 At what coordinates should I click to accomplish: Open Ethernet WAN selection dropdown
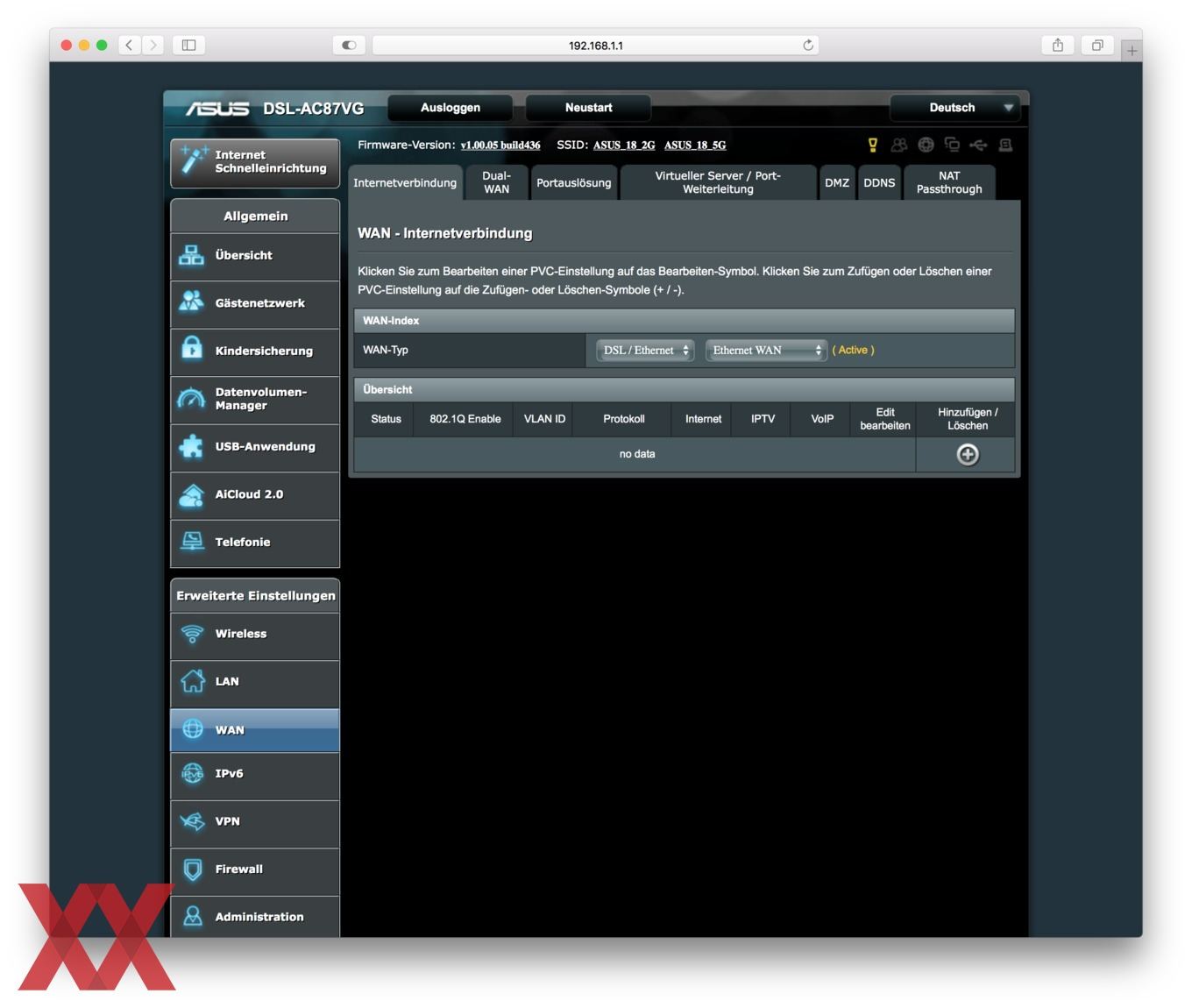(x=766, y=351)
